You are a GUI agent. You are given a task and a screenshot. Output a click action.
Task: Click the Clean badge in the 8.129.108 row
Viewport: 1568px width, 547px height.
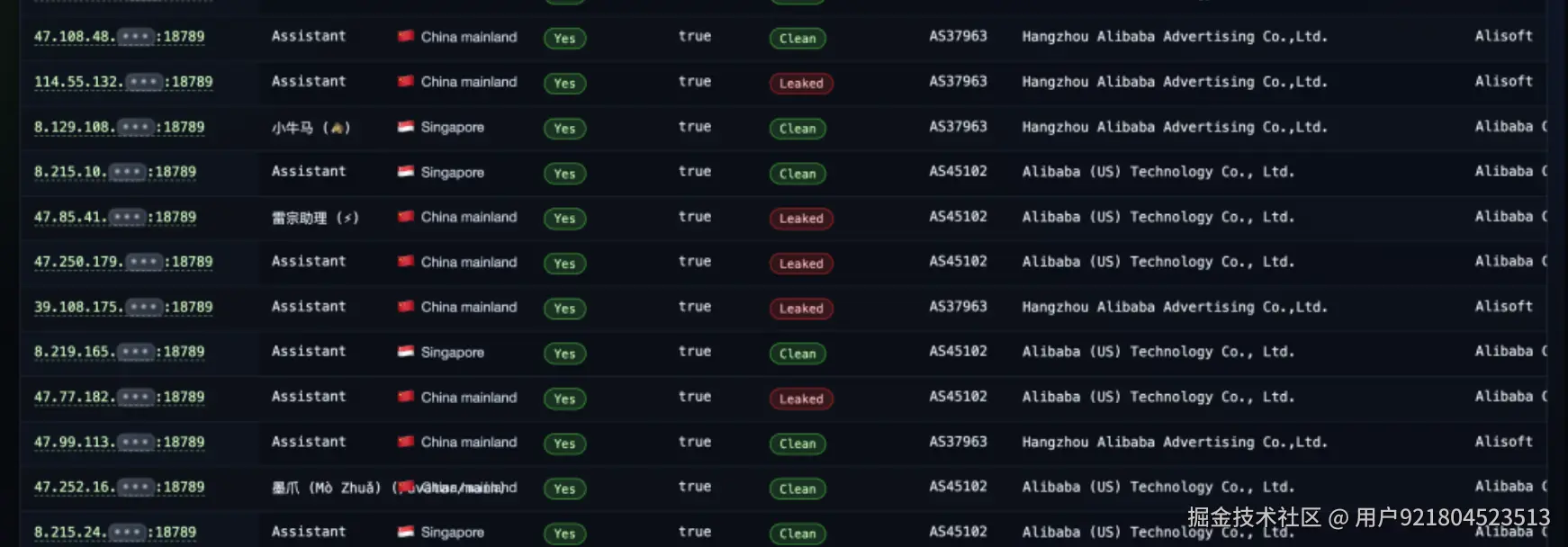tap(798, 129)
